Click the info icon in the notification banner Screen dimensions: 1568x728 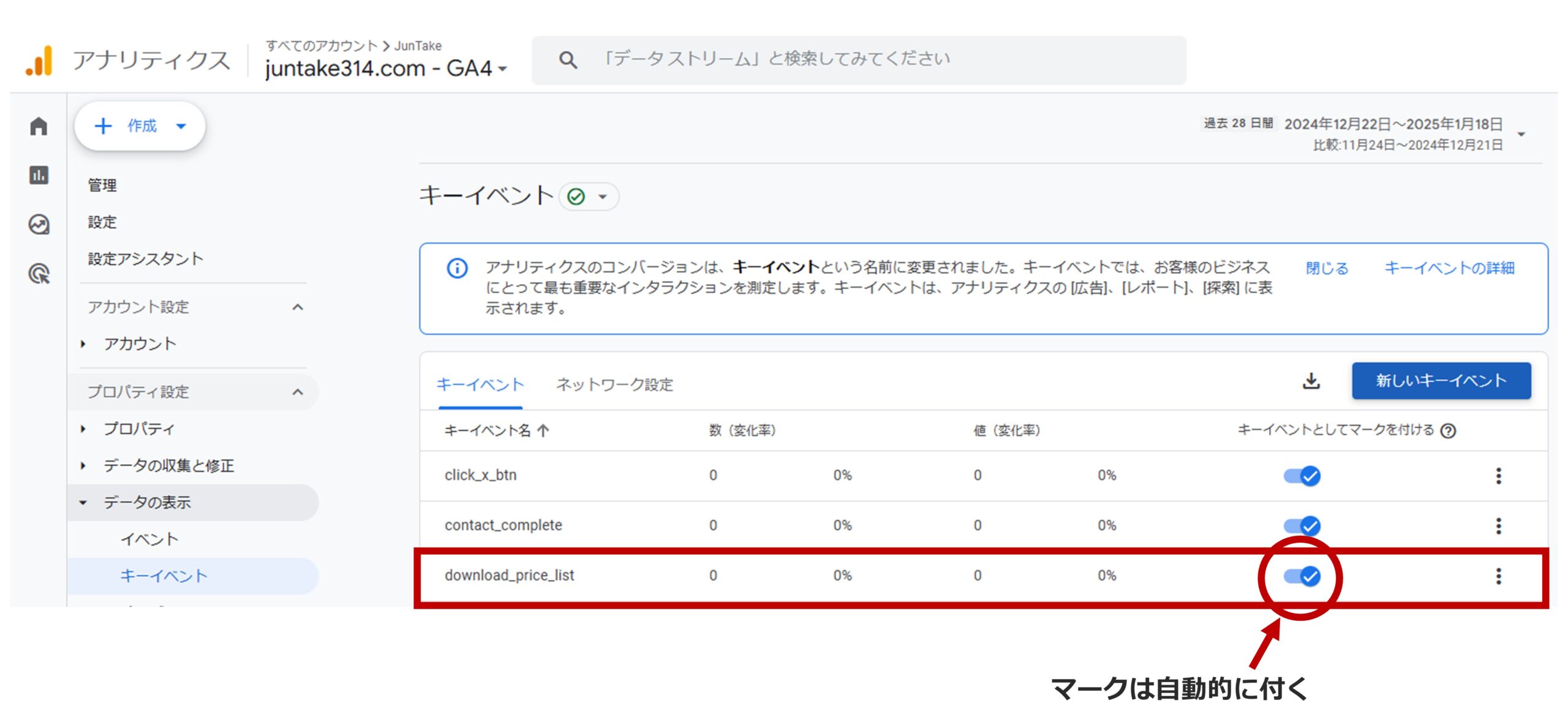click(x=456, y=268)
